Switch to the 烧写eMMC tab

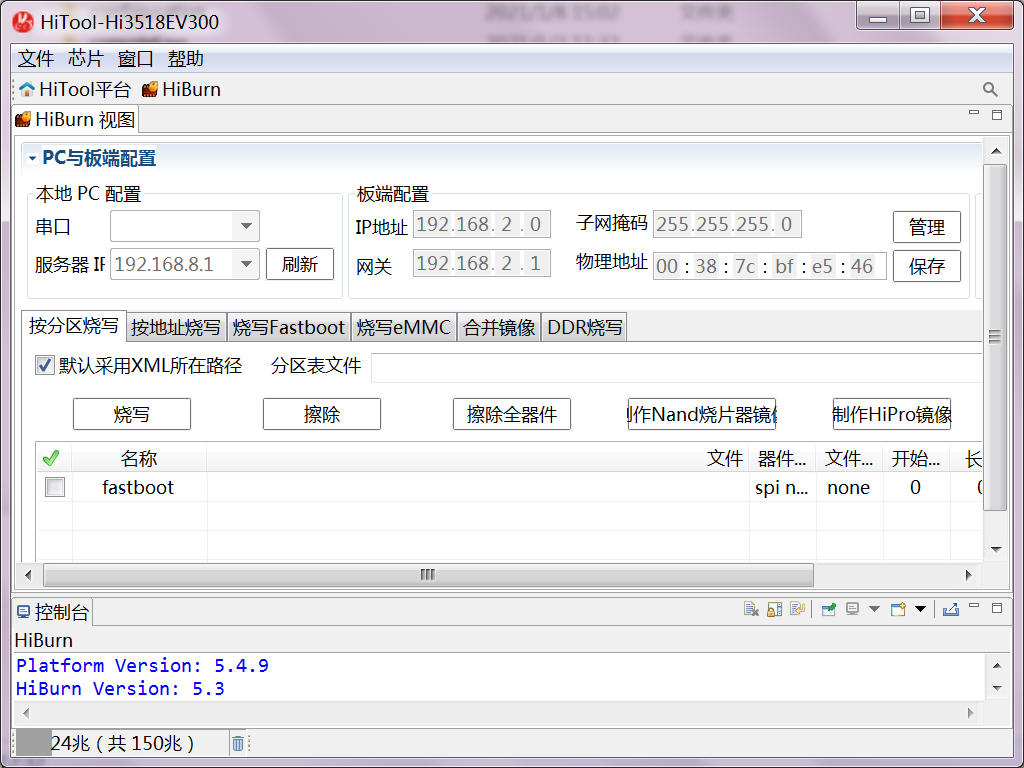(x=404, y=327)
